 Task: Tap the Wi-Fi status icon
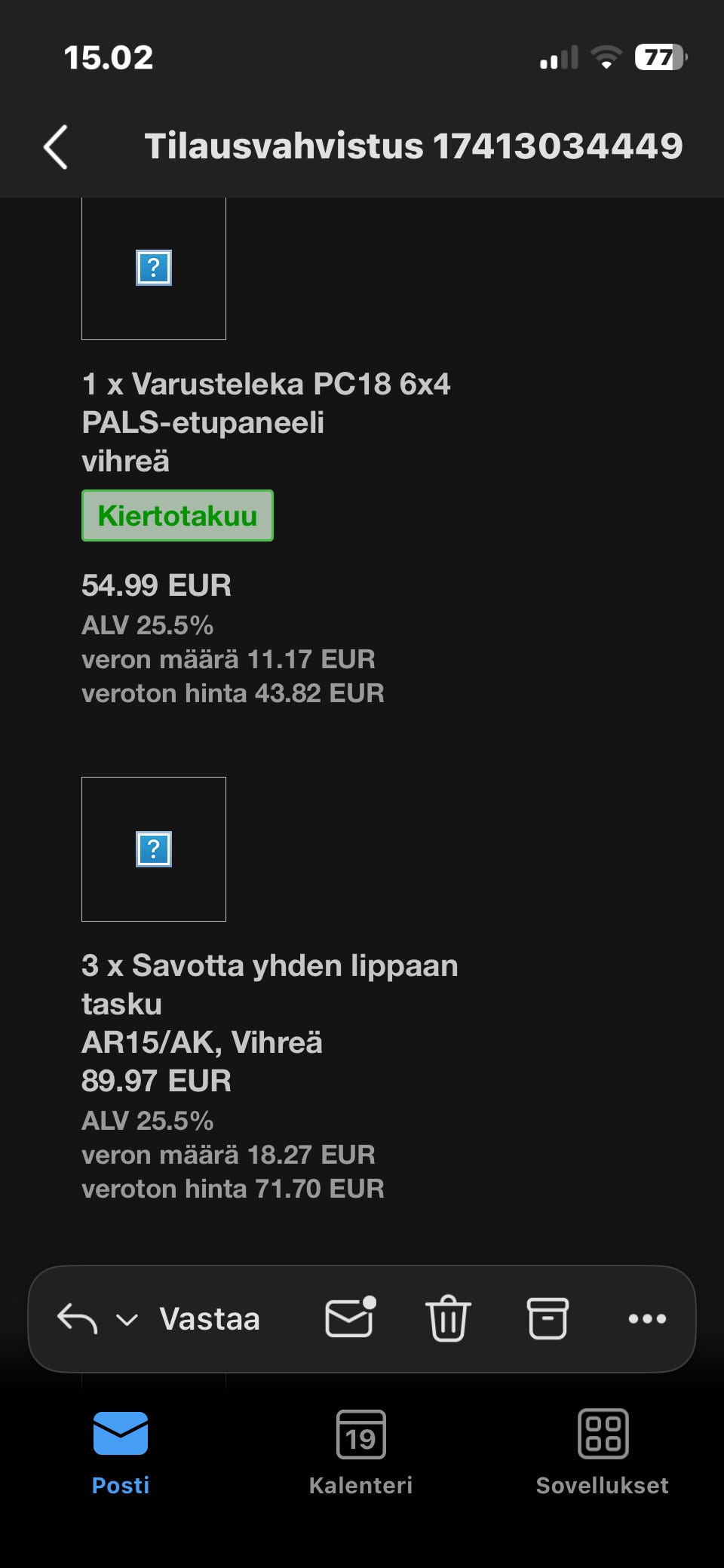pyautogui.click(x=606, y=57)
